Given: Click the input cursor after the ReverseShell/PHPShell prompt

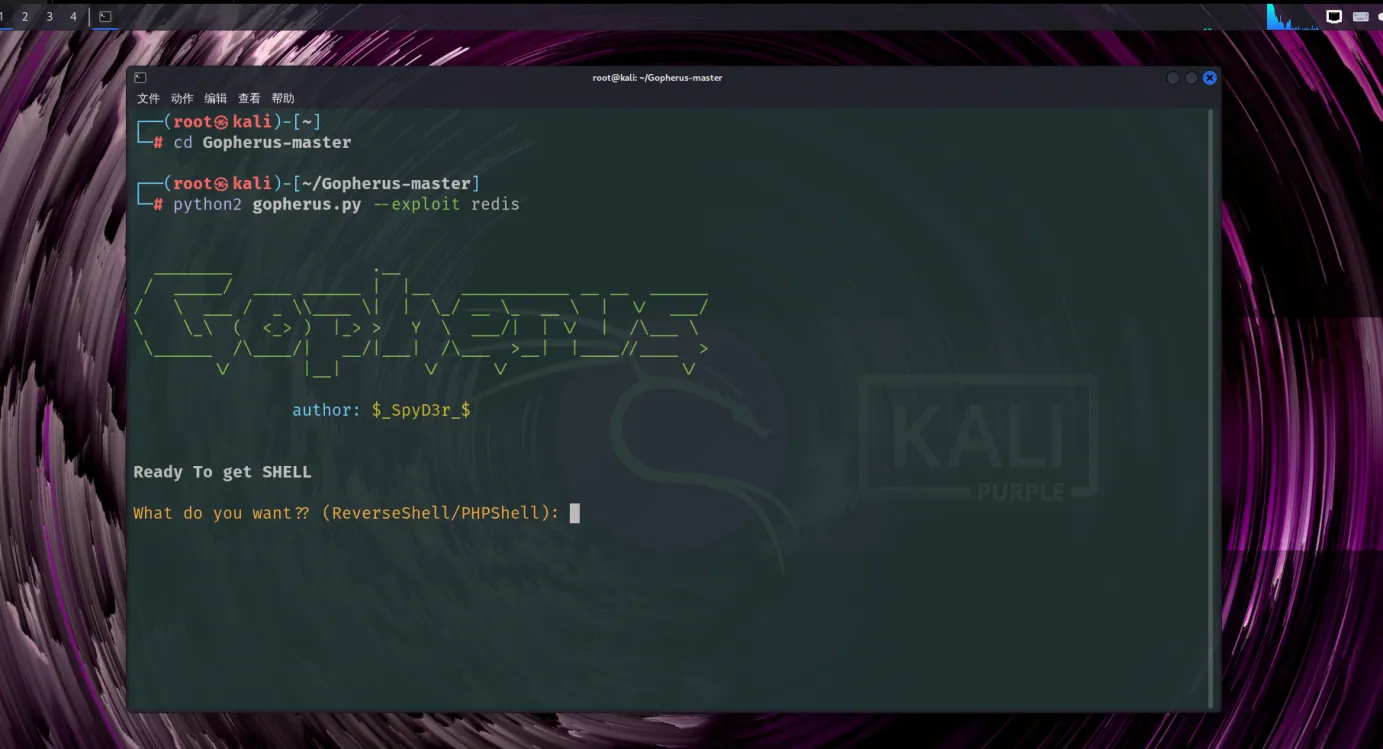Looking at the screenshot, I should [575, 513].
